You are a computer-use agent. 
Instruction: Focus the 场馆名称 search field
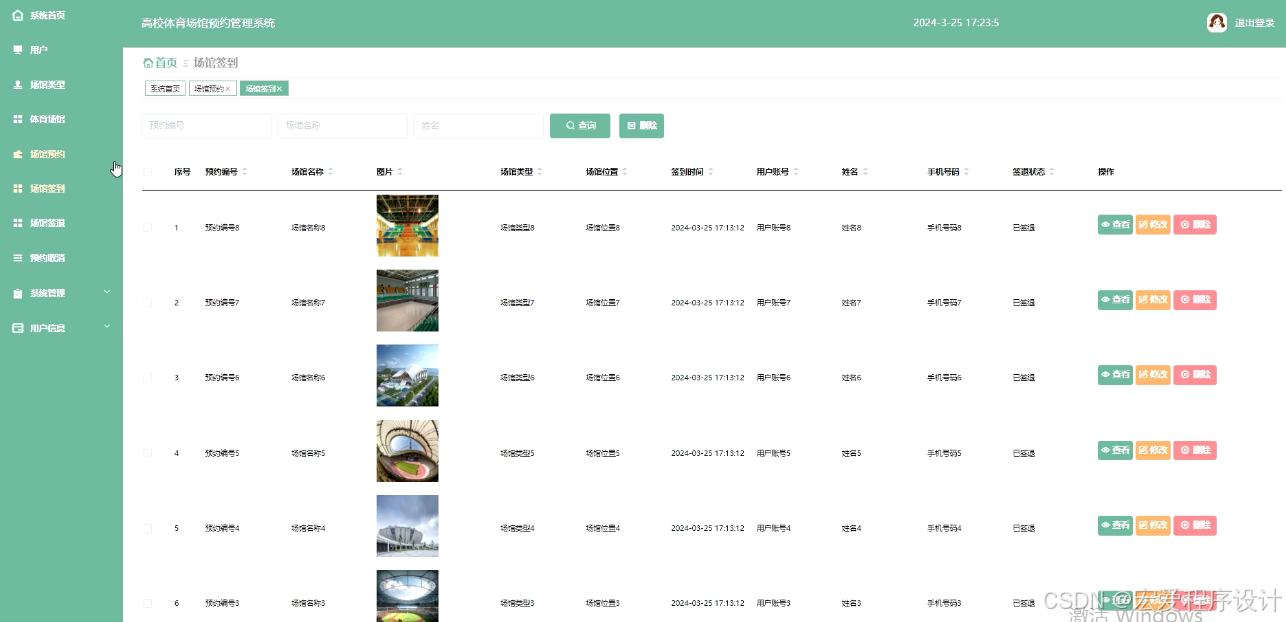342,126
